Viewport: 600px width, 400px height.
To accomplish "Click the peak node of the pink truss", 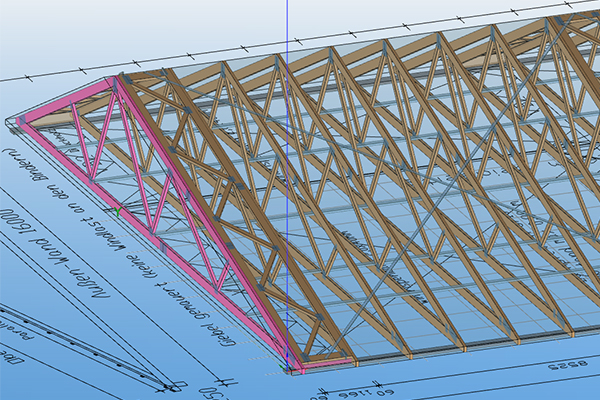I will click(122, 79).
